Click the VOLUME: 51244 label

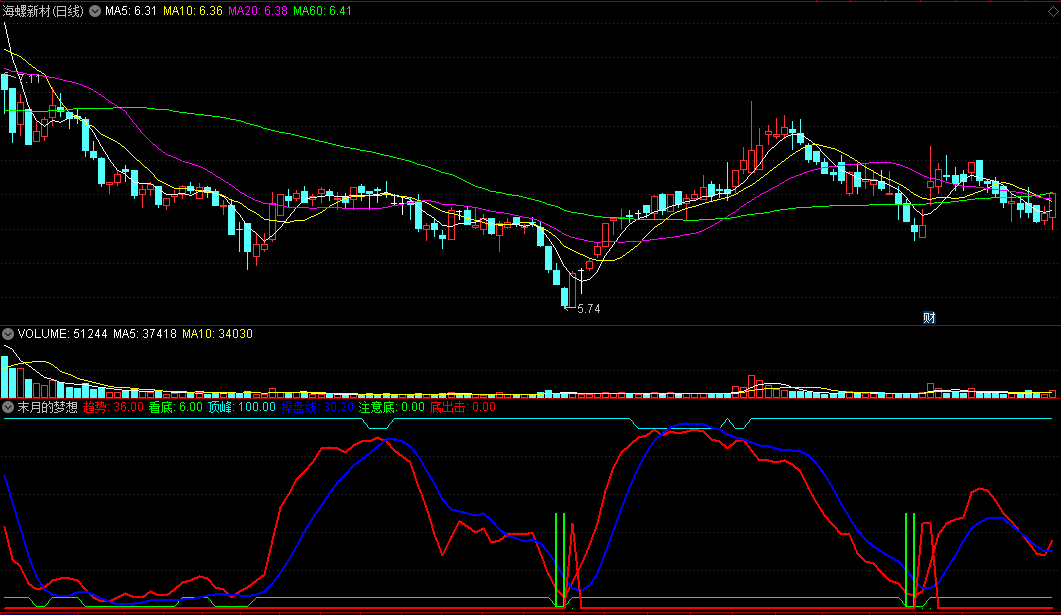pos(62,334)
